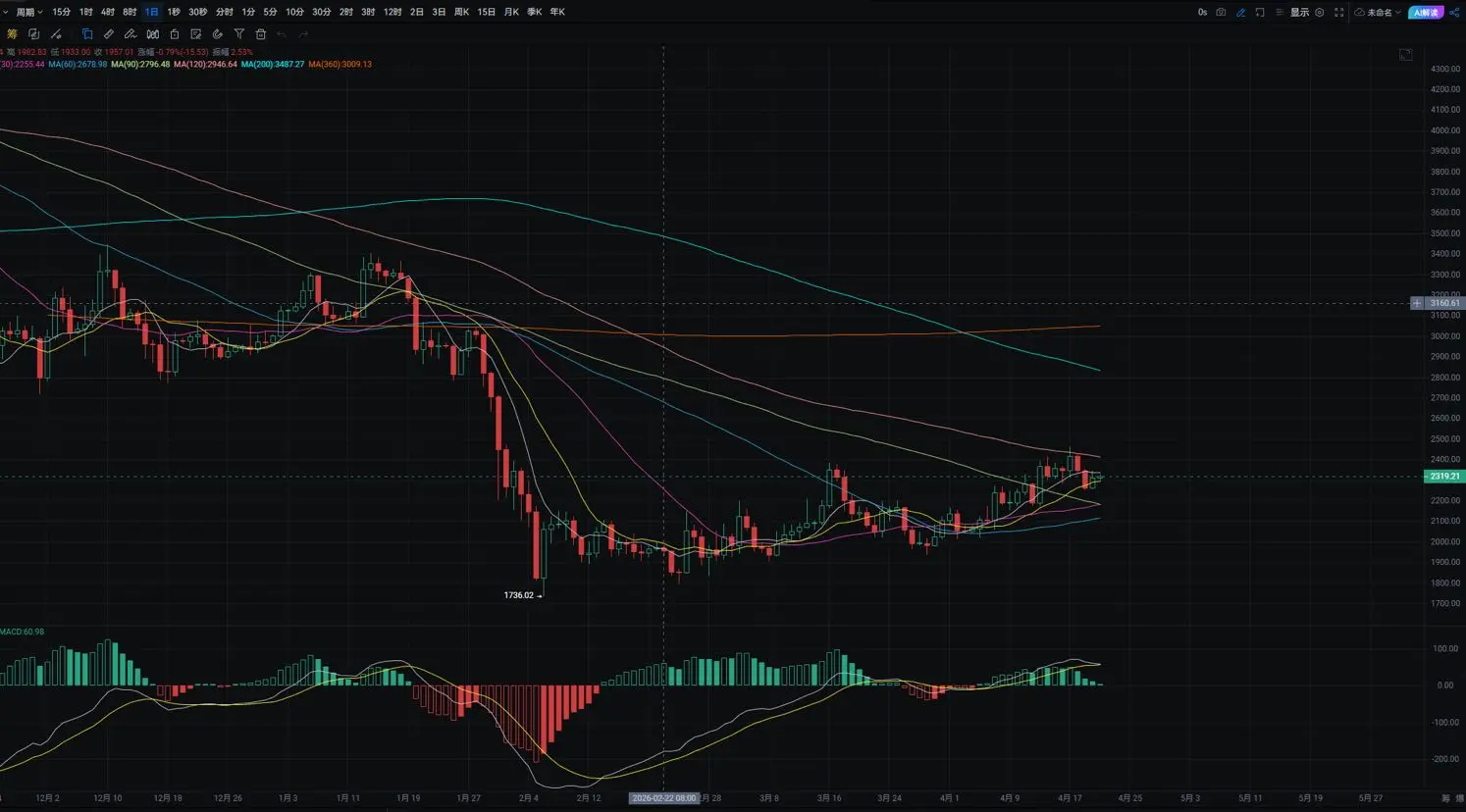Toggle the magnet snap tool
This screenshot has height=812, width=1466.
(218, 34)
